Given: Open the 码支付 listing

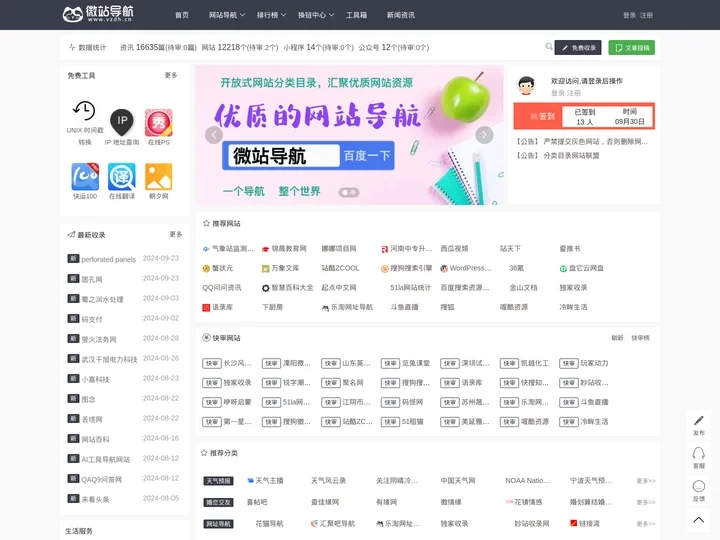Looking at the screenshot, I should (92, 319).
